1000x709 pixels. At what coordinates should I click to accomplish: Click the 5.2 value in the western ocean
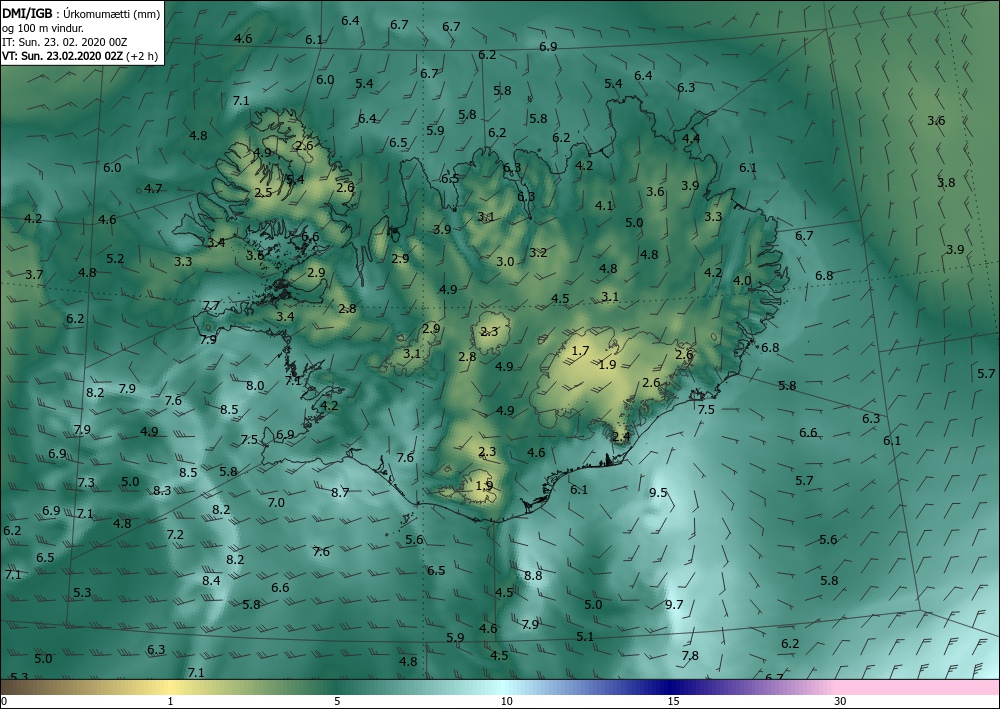pyautogui.click(x=115, y=258)
